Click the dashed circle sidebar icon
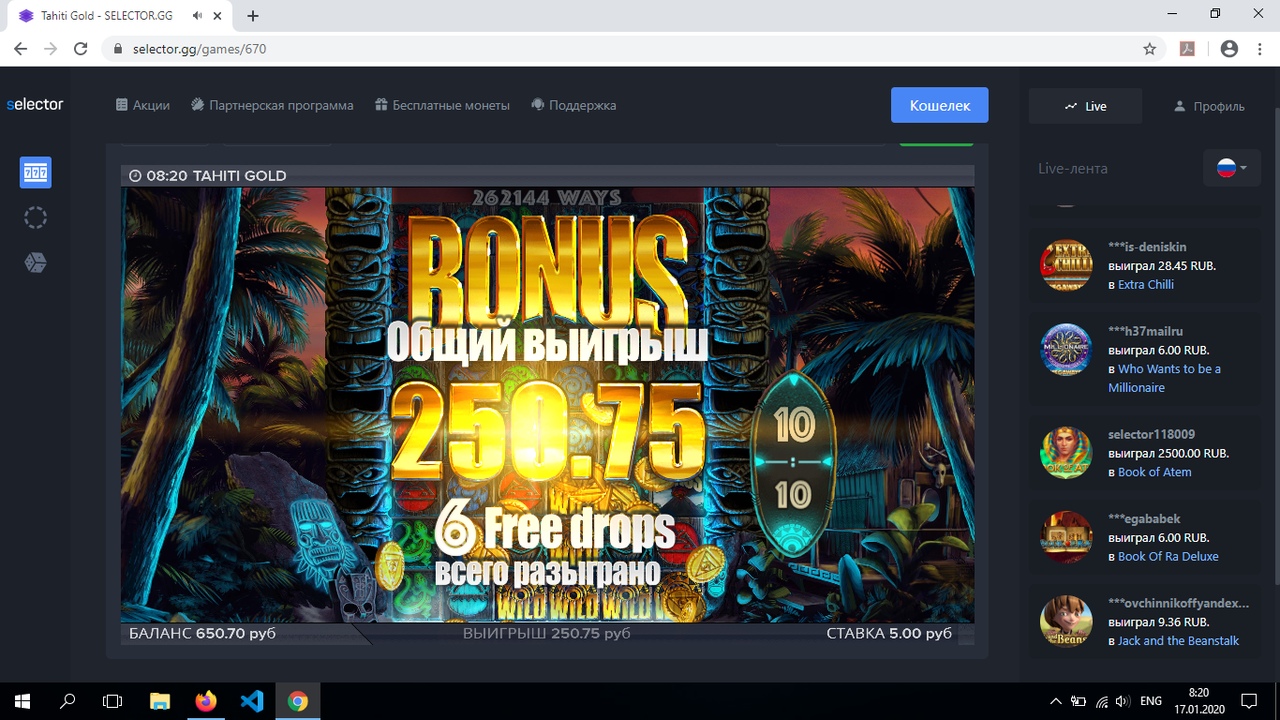This screenshot has width=1280, height=720. tap(35, 218)
